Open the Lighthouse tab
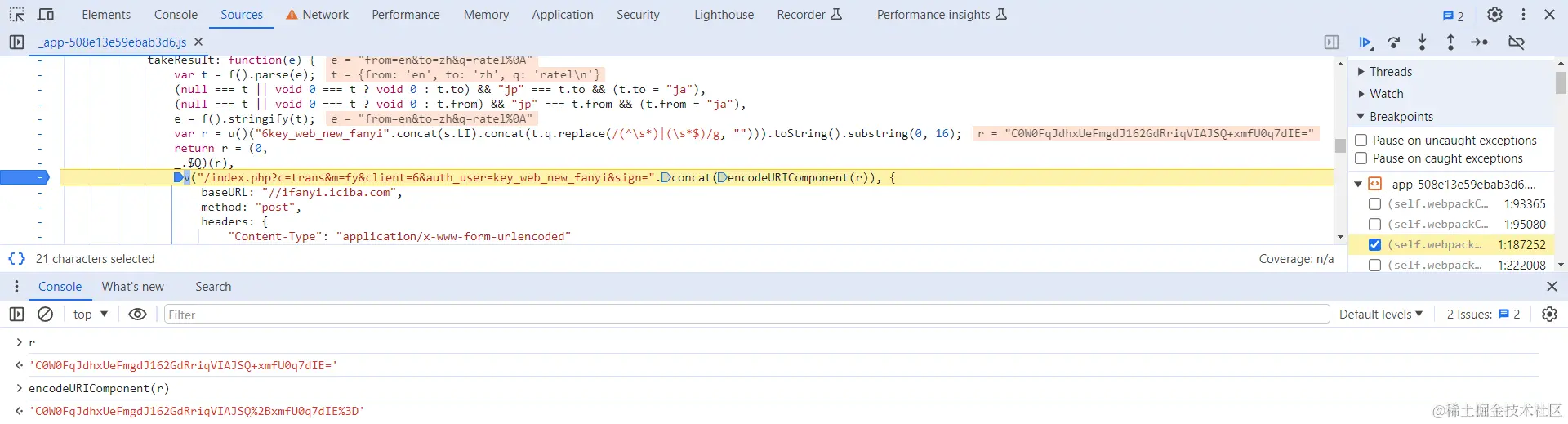 pyautogui.click(x=724, y=15)
